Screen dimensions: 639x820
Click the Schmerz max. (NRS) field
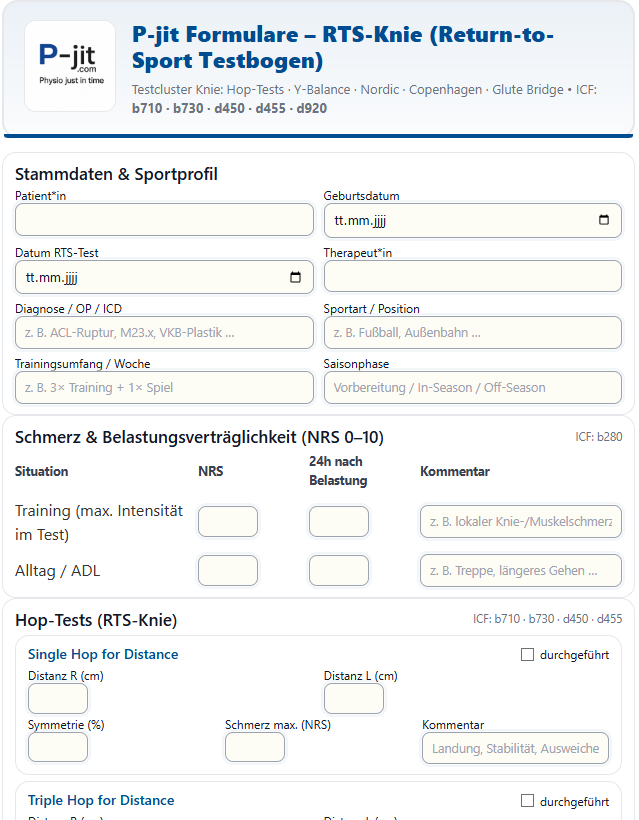coord(255,747)
